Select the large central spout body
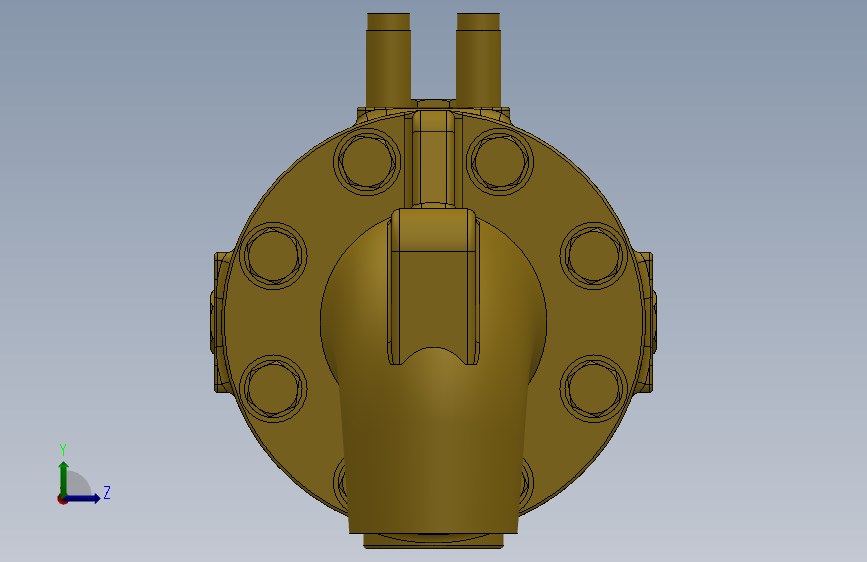867x562 pixels. coord(434,443)
